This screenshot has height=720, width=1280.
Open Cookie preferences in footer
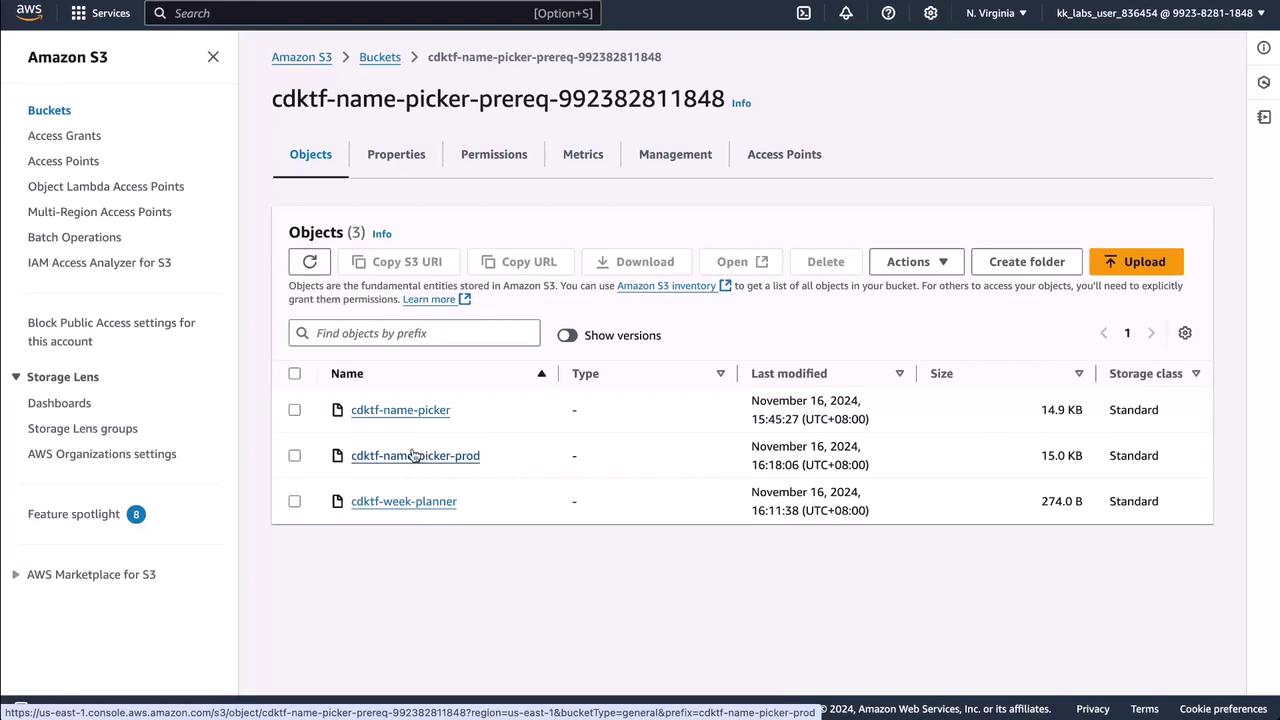1223,709
